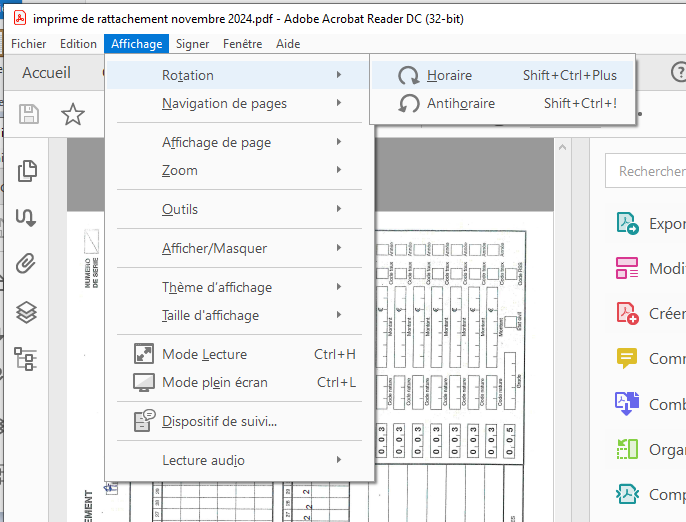Select Mode plein écran menu entry
686x522 pixels.
click(239, 382)
